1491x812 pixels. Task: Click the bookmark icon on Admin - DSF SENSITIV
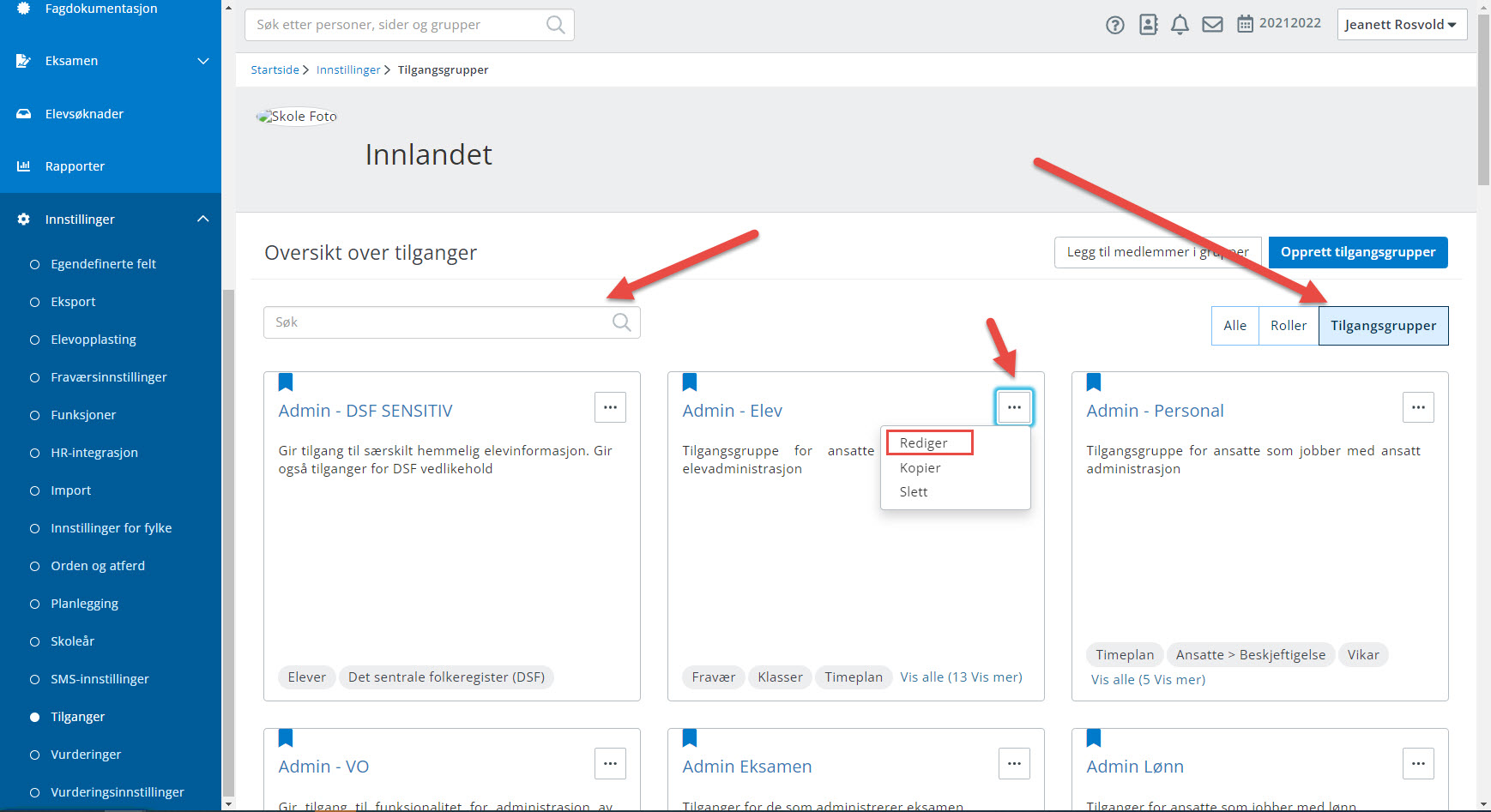point(286,382)
